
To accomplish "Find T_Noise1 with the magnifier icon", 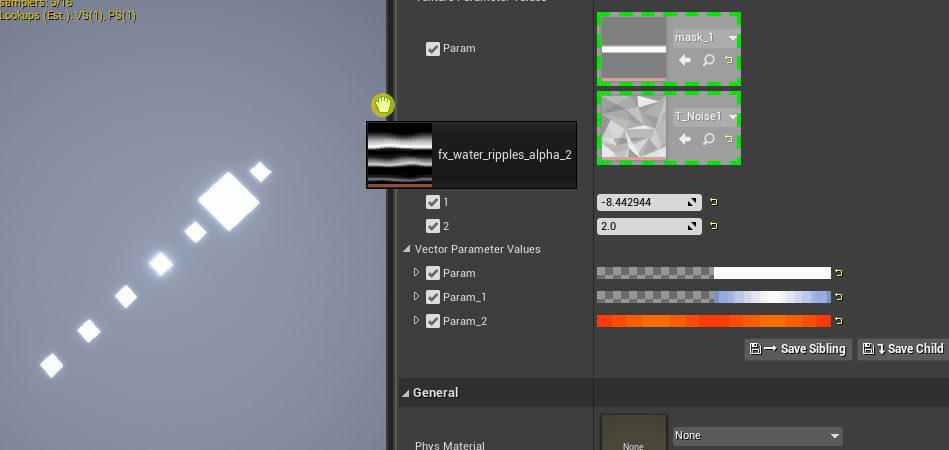I will pos(708,139).
